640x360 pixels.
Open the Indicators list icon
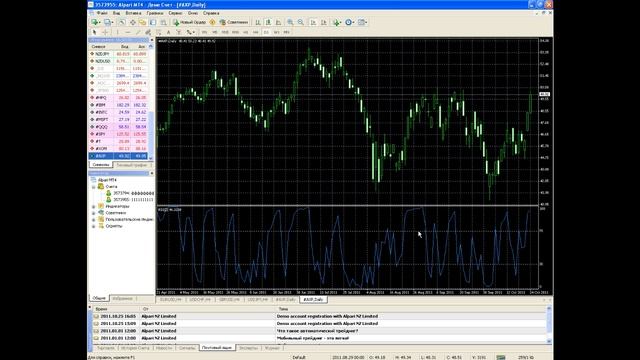point(337,22)
